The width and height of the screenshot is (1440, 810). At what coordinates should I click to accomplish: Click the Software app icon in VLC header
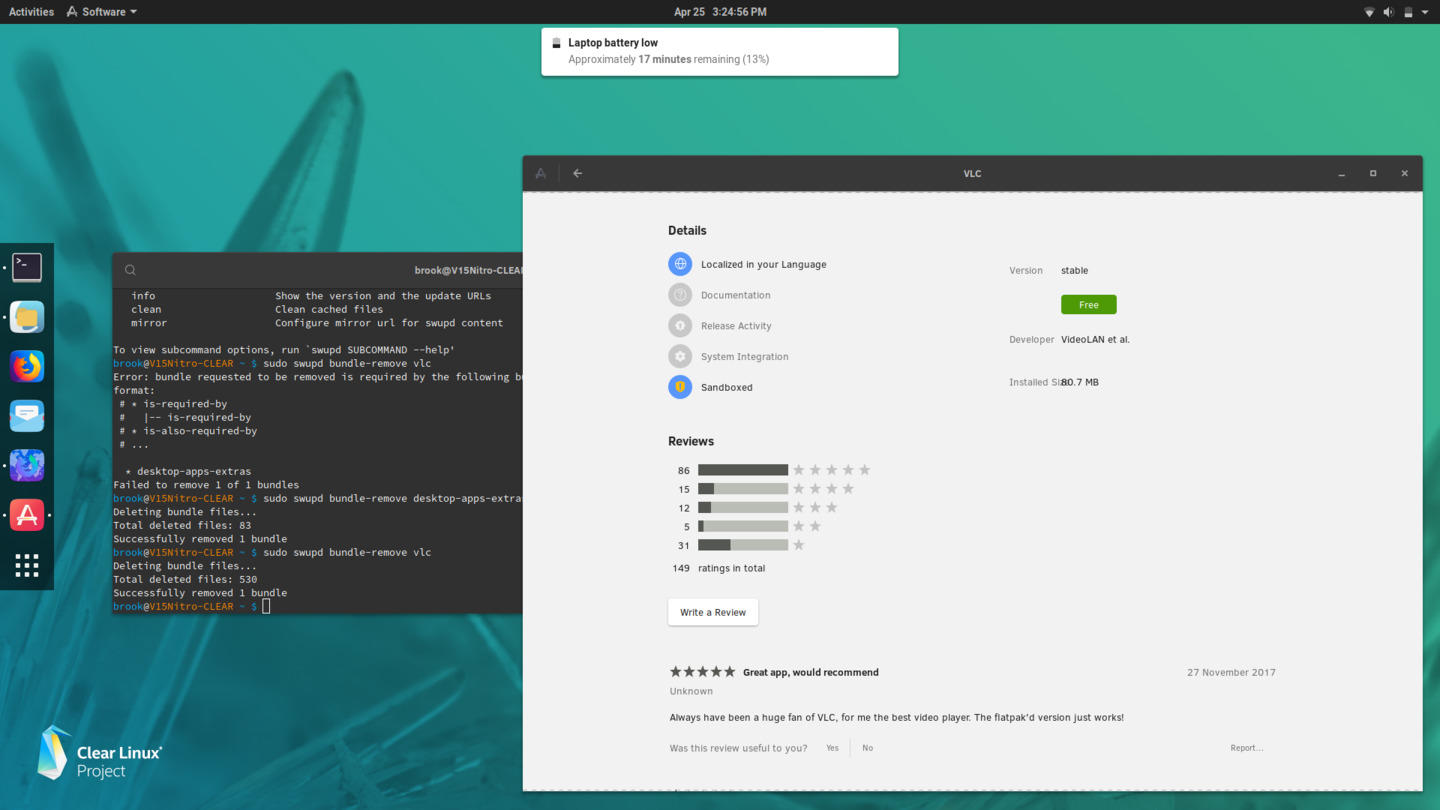click(x=541, y=173)
